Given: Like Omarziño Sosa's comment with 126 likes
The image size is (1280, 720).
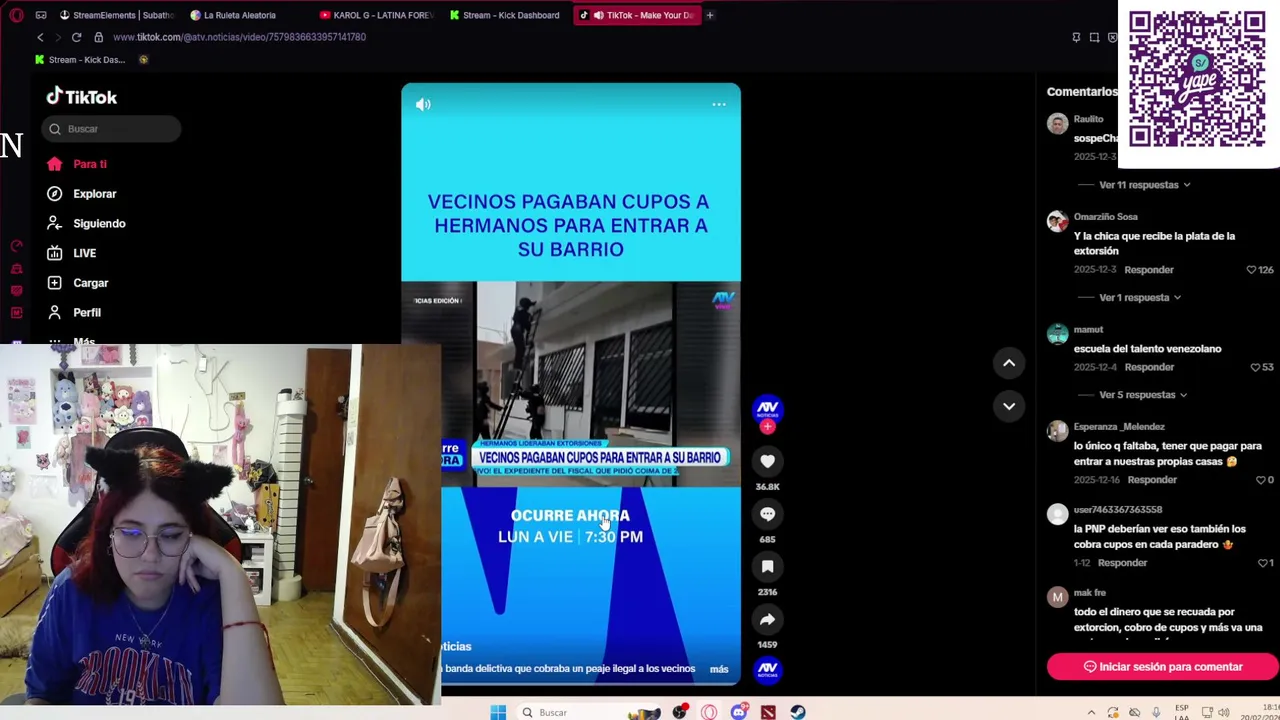Looking at the screenshot, I should coord(1251,270).
